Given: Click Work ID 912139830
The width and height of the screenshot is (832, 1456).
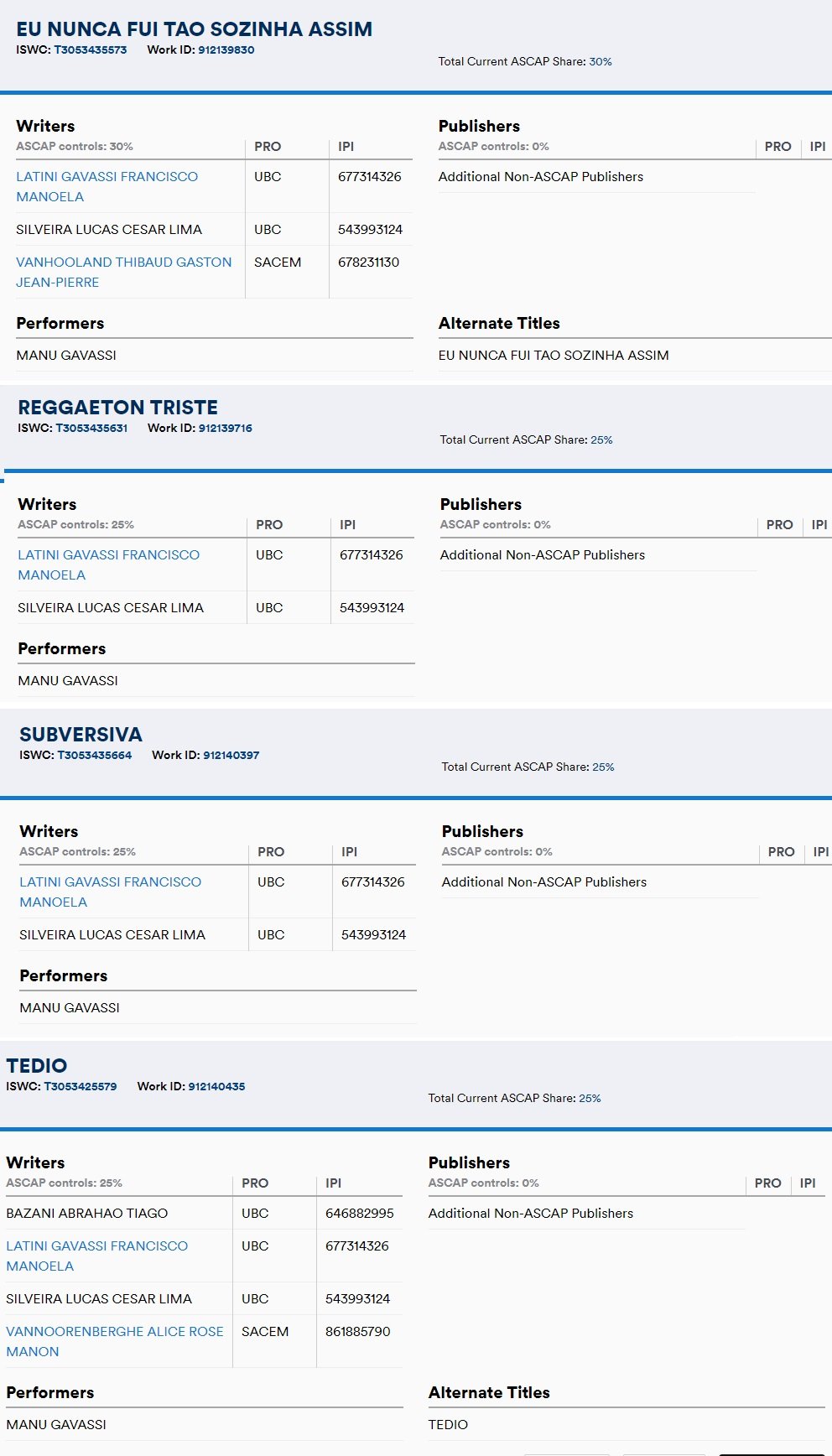Looking at the screenshot, I should click(x=226, y=50).
